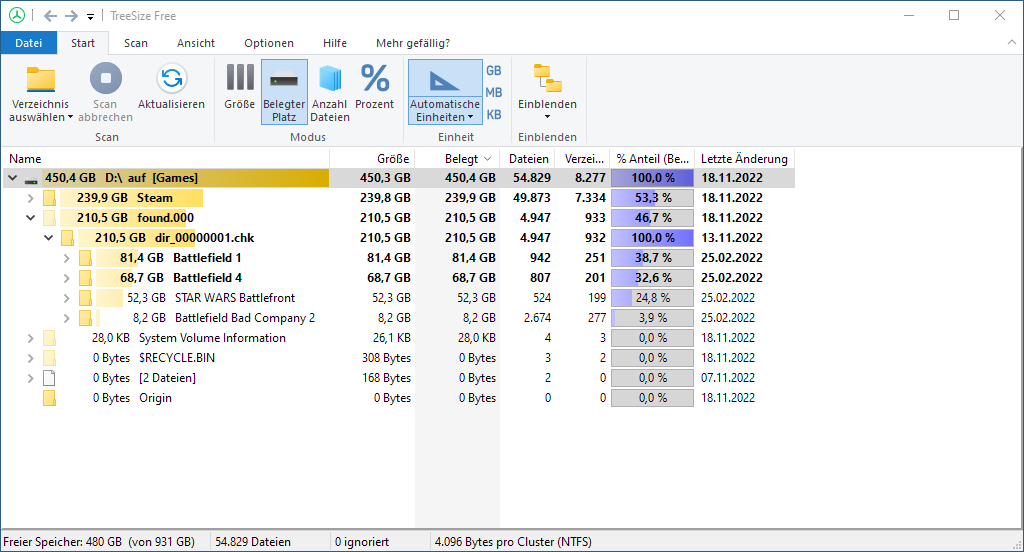Expand the Battlefield 4 folder
1024x552 pixels.
coord(67,278)
